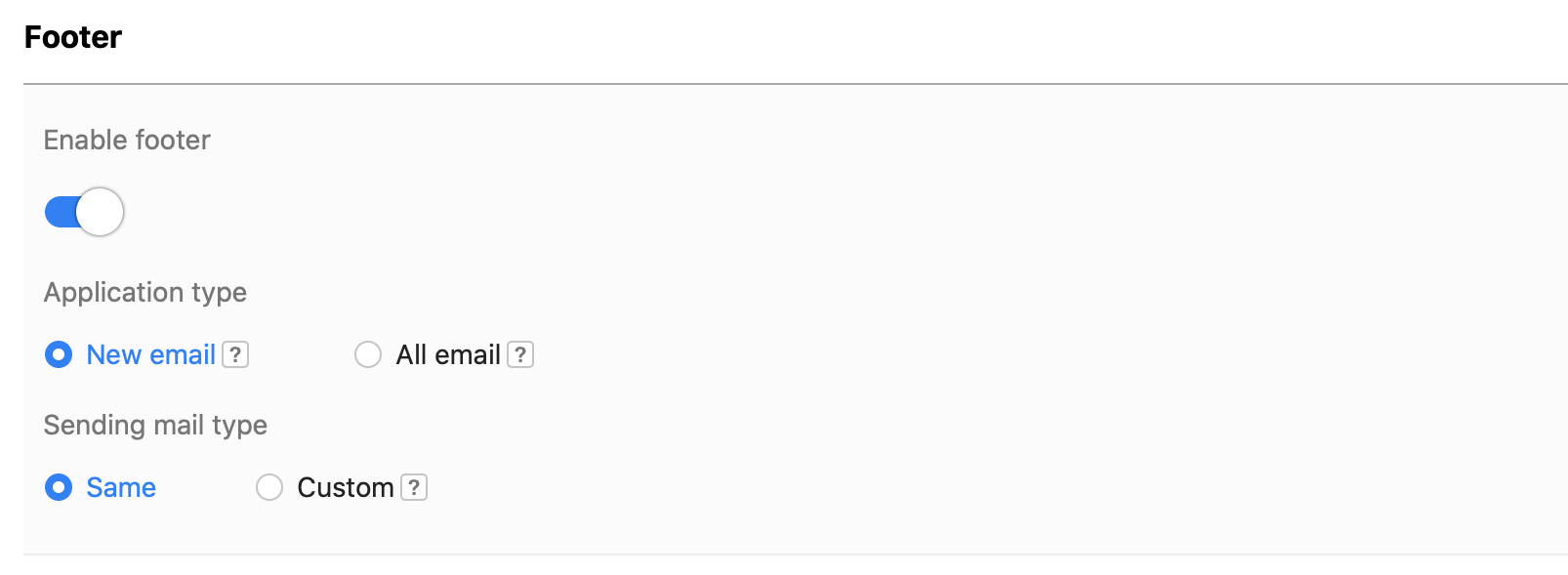The height and width of the screenshot is (575, 1568).
Task: Click the New email label text
Action: point(150,354)
